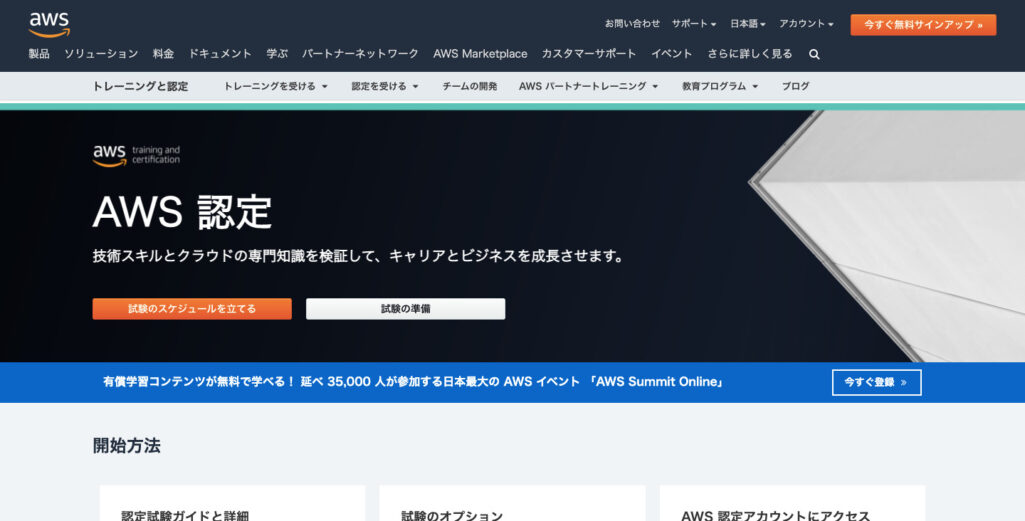Open the search magnifier icon

814,54
